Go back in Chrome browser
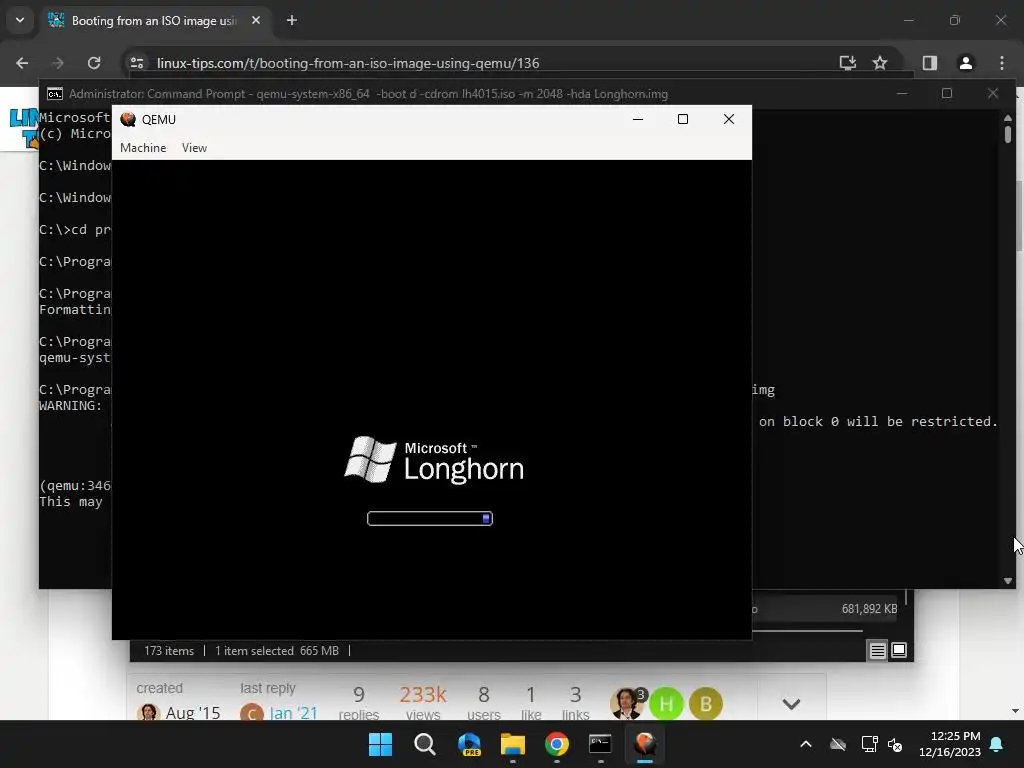This screenshot has width=1024, height=768. click(x=22, y=63)
